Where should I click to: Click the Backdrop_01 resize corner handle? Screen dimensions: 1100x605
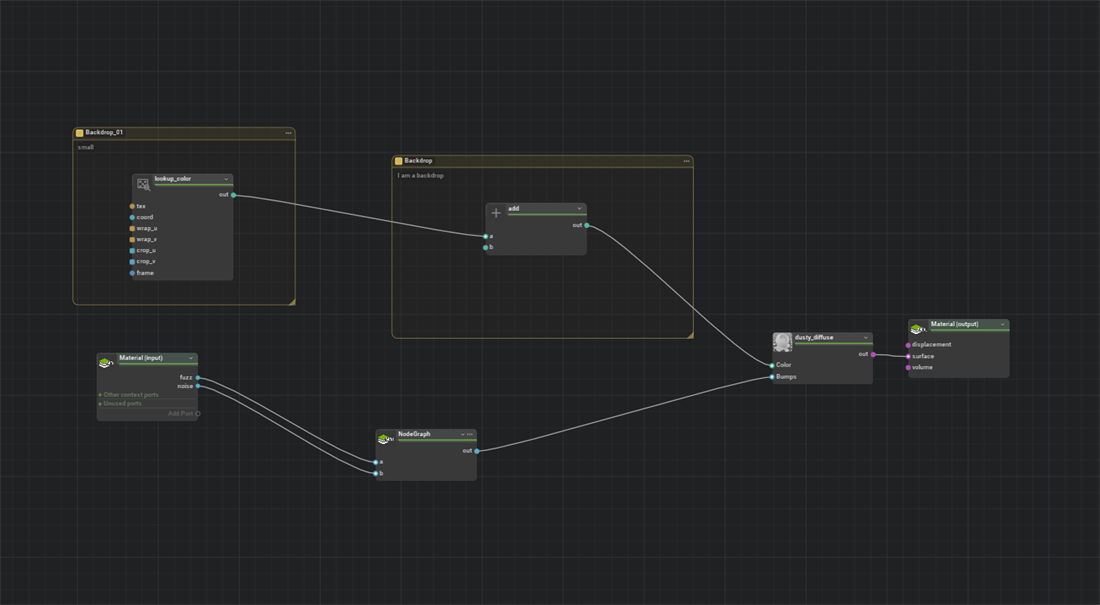tap(292, 302)
